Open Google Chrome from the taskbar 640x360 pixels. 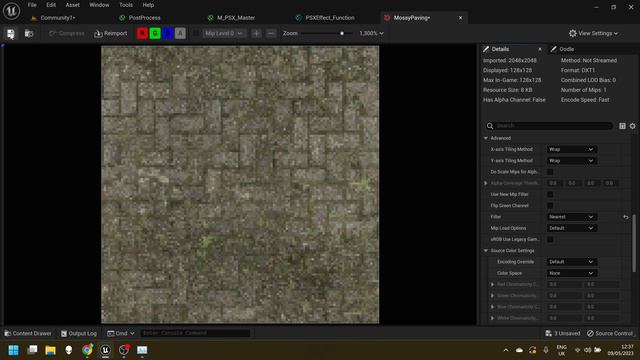pyautogui.click(x=87, y=350)
